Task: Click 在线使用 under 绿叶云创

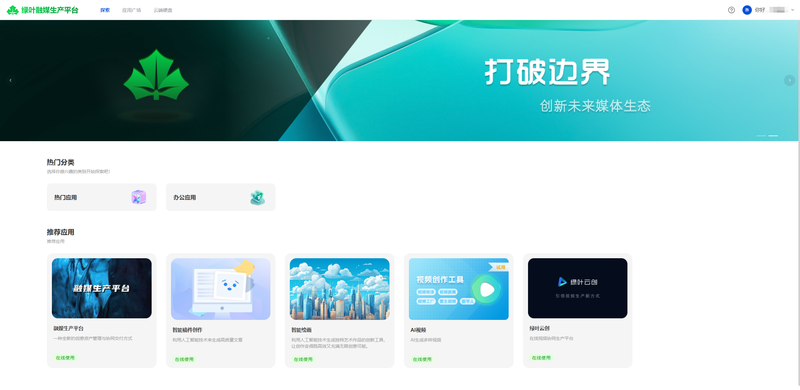Action: coord(541,358)
